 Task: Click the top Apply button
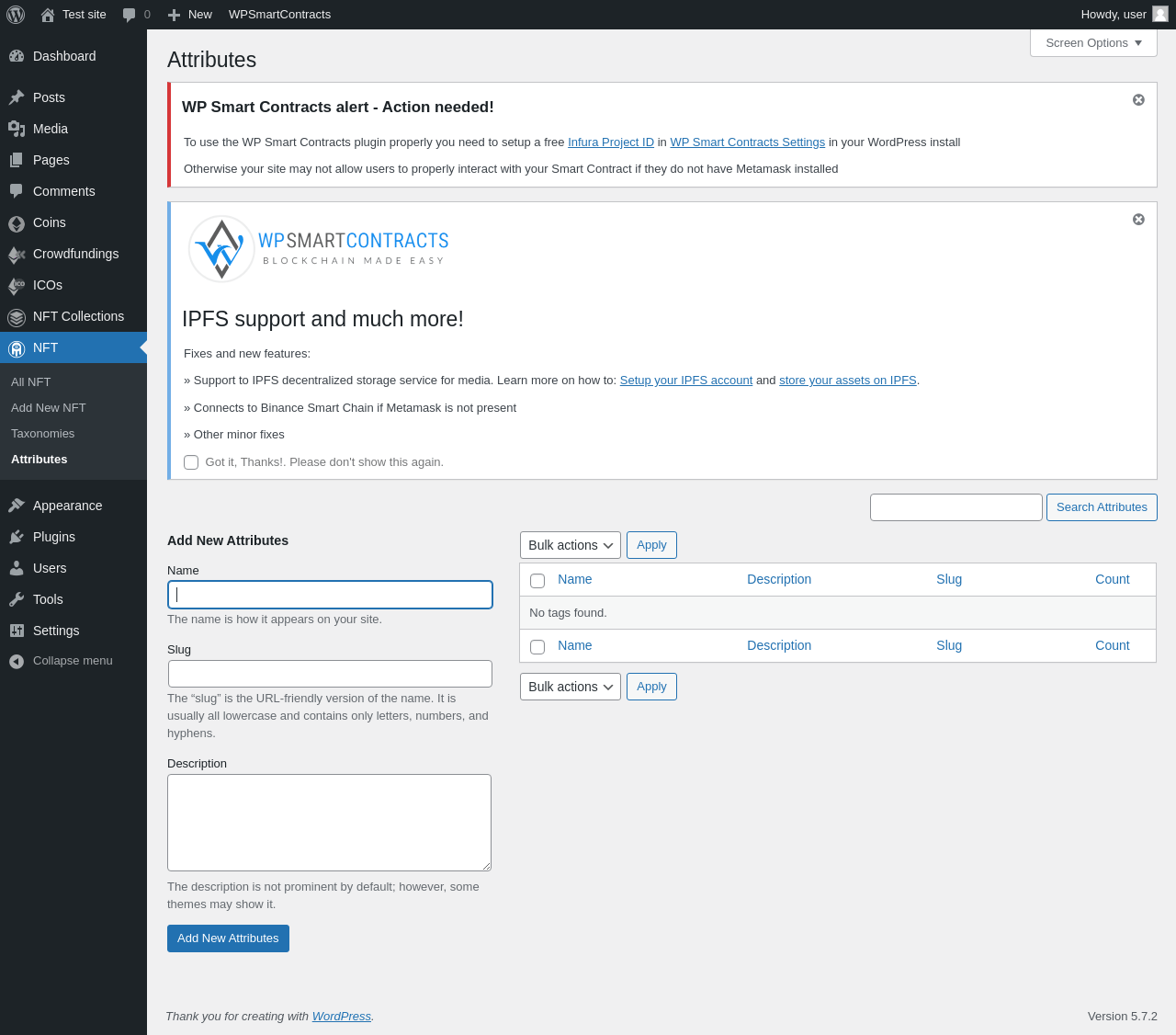point(651,545)
